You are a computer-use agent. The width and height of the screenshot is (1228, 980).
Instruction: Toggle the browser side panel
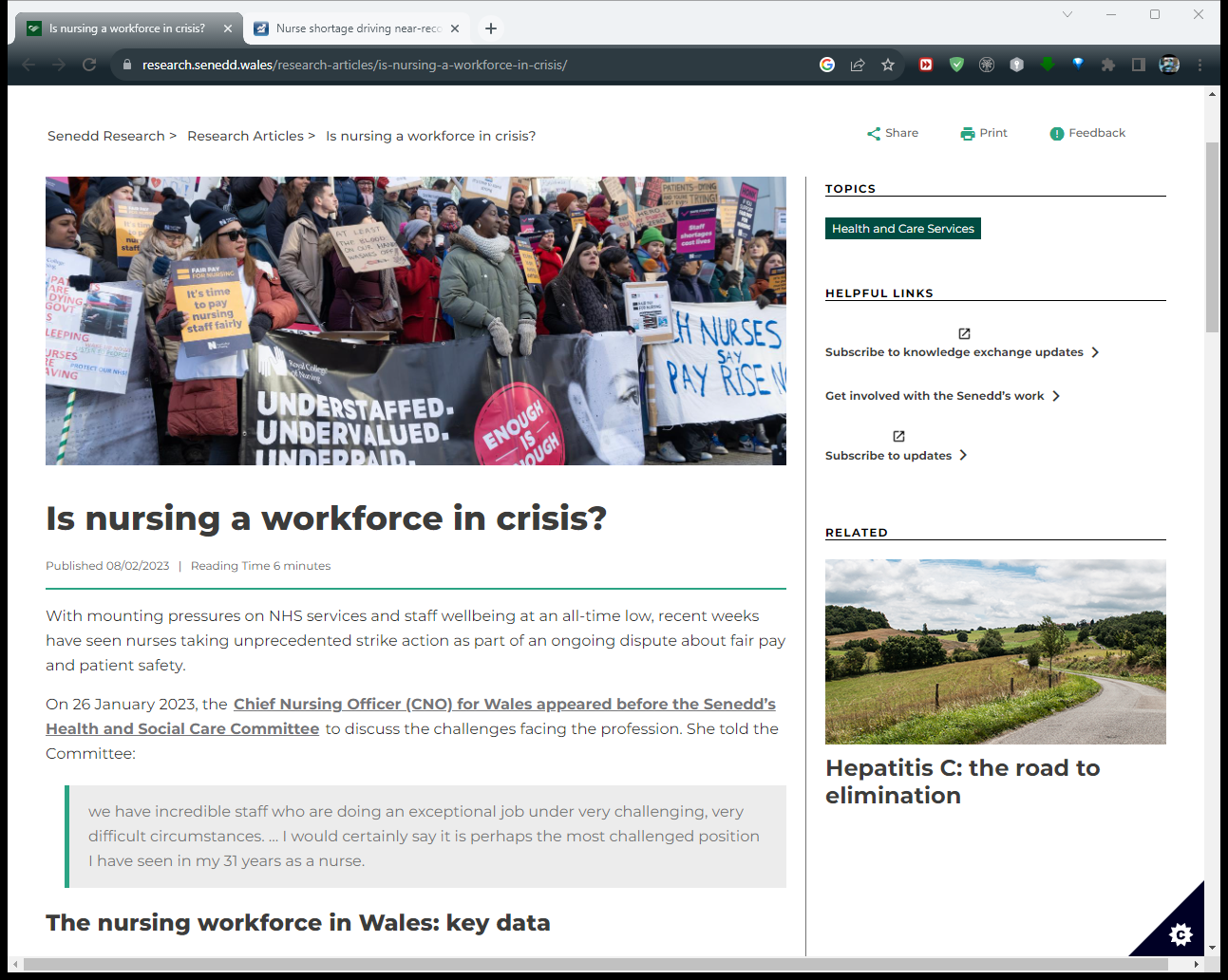1138,65
